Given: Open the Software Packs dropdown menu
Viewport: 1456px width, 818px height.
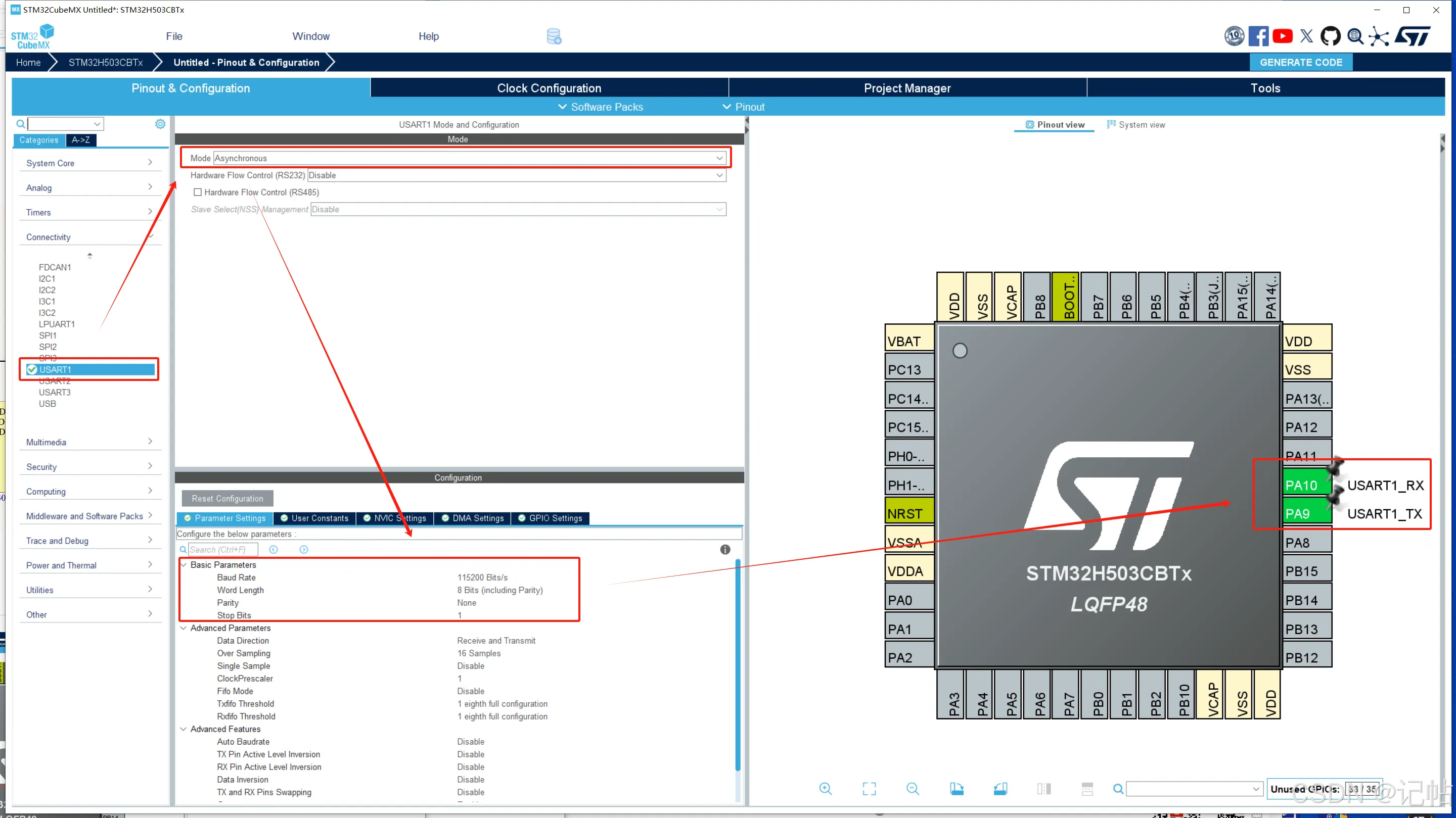Looking at the screenshot, I should [600, 107].
